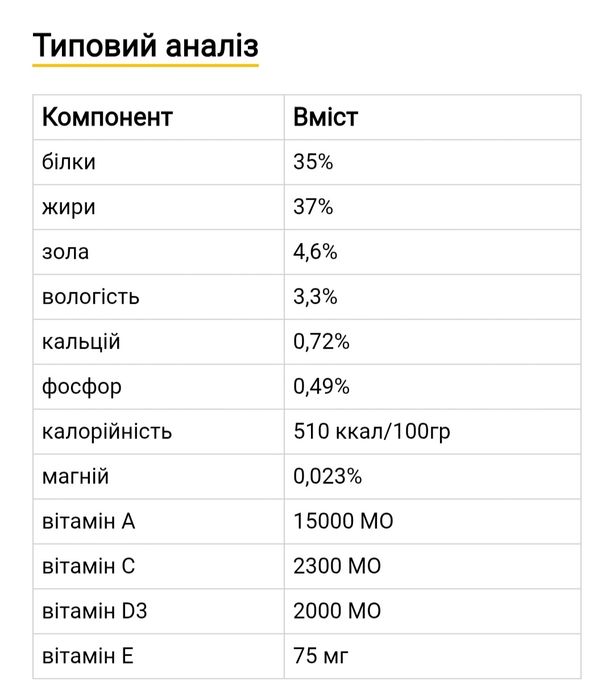Select the 0,72% calcium value
The width and height of the screenshot is (614, 700).
pyautogui.click(x=321, y=342)
